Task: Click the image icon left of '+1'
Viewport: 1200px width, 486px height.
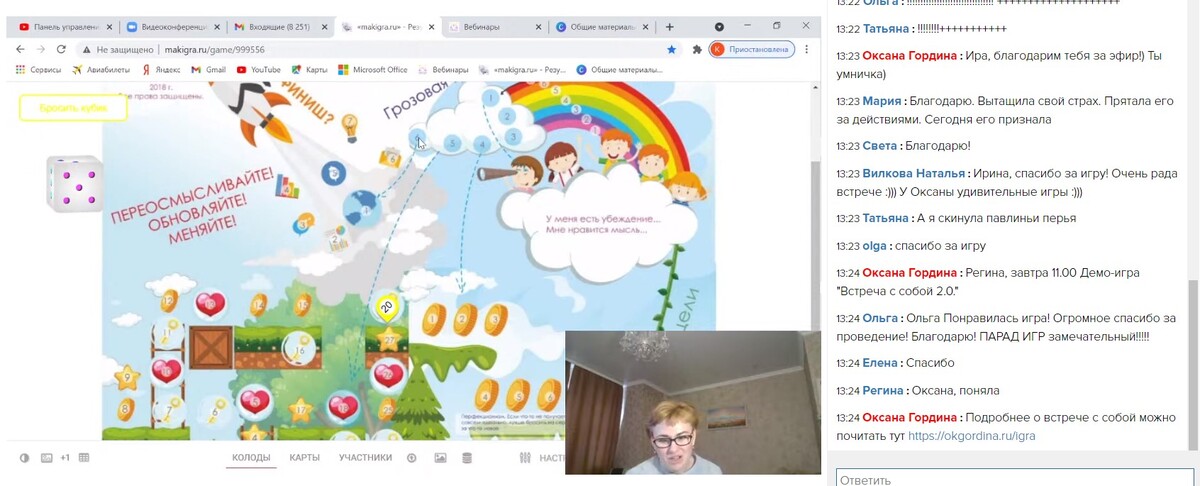Action: (46, 458)
